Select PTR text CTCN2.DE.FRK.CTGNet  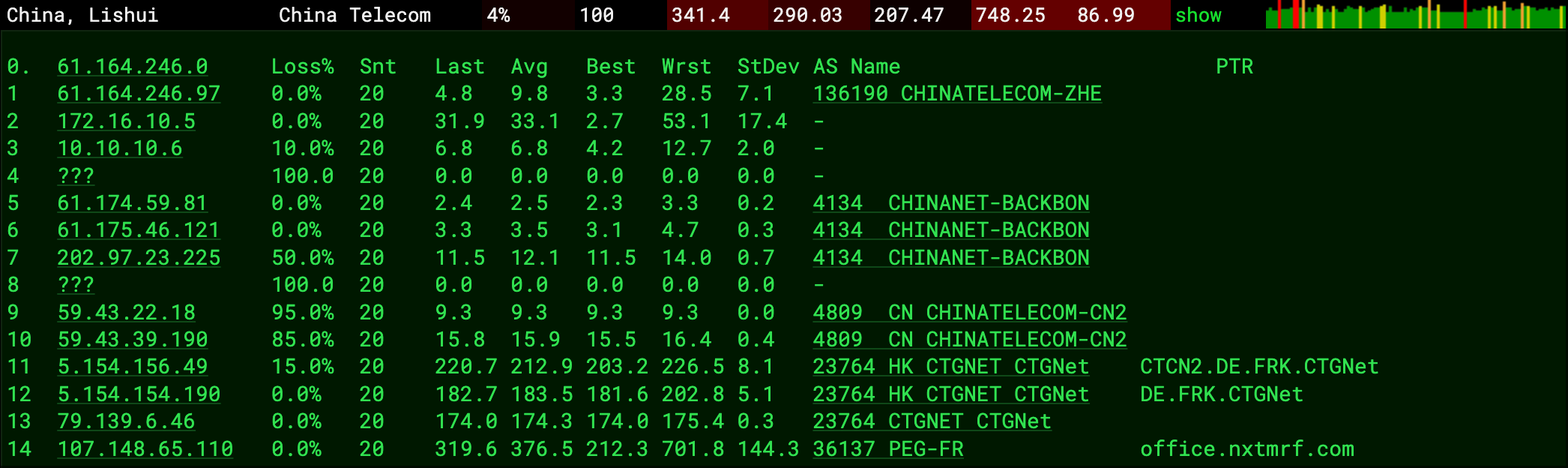click(x=1259, y=367)
